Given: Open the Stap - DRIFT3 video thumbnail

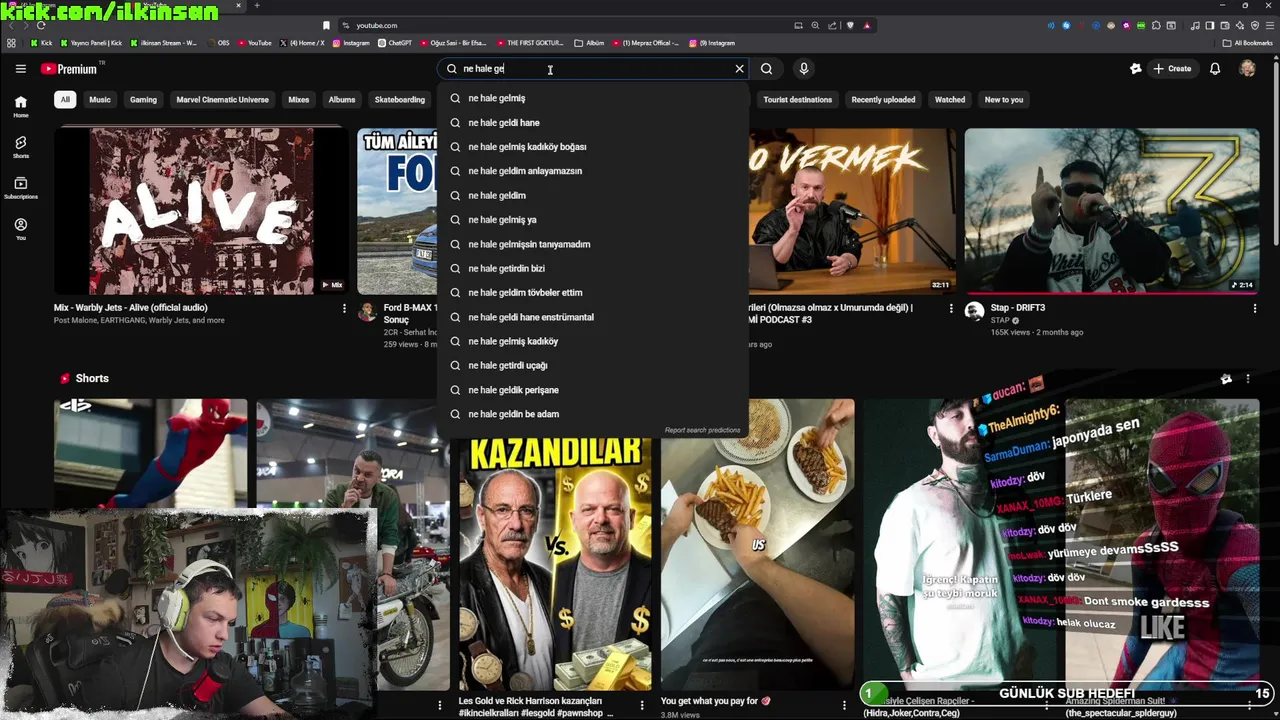Looking at the screenshot, I should pyautogui.click(x=1112, y=211).
